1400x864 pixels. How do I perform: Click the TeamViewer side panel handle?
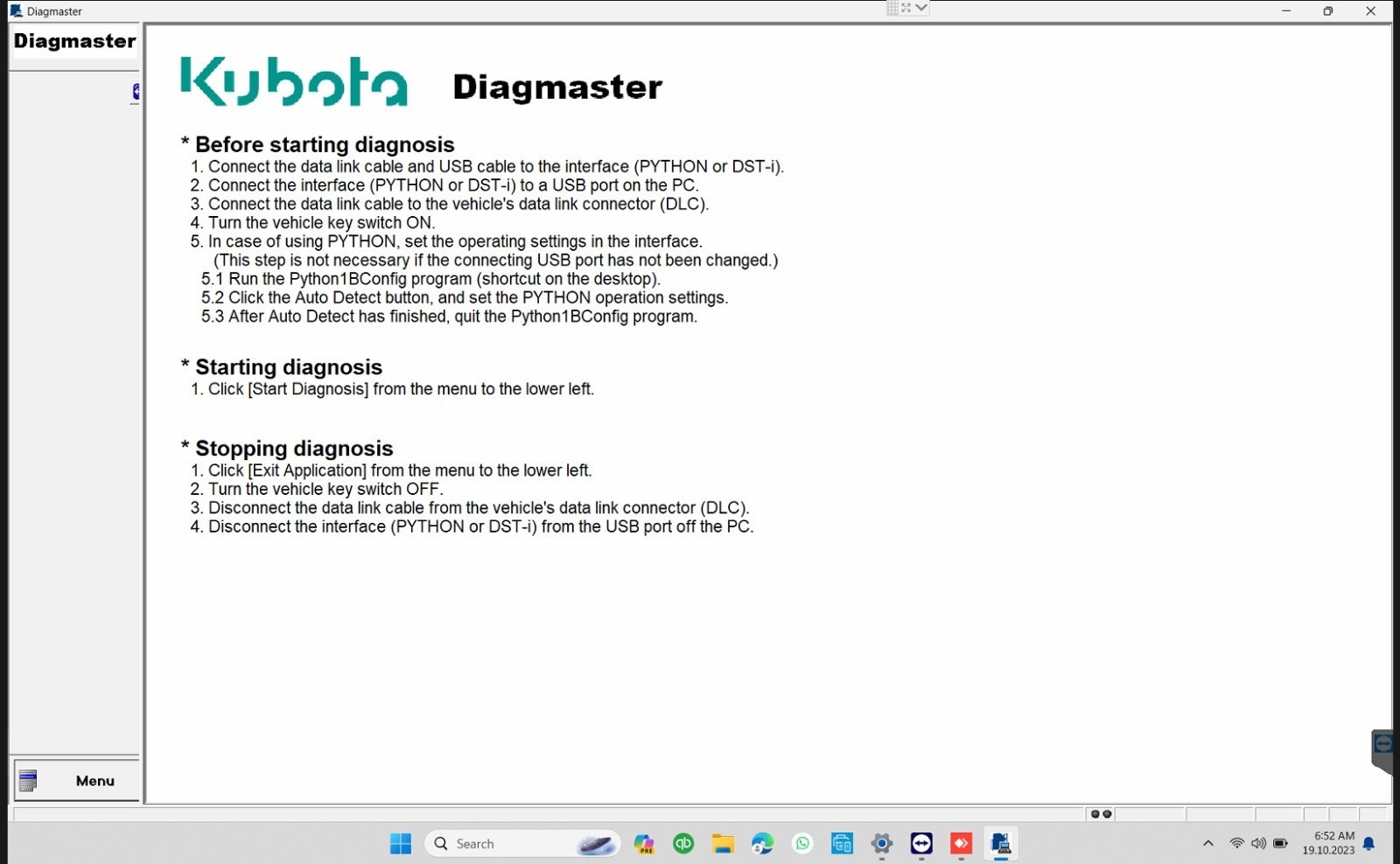1382,750
